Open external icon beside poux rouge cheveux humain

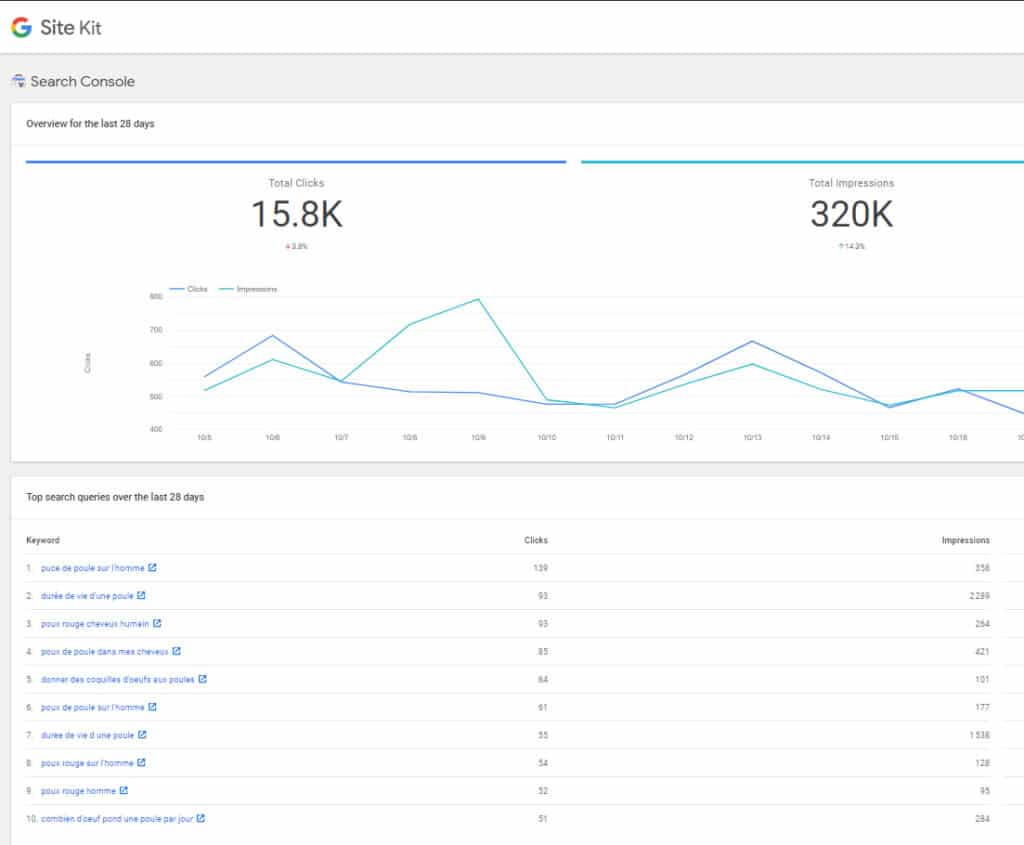click(x=157, y=624)
